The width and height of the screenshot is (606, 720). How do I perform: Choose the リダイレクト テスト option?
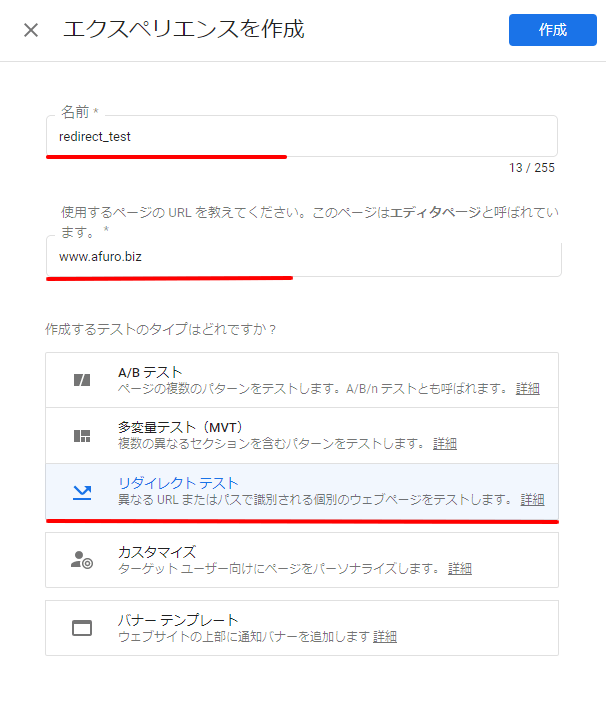click(x=302, y=491)
